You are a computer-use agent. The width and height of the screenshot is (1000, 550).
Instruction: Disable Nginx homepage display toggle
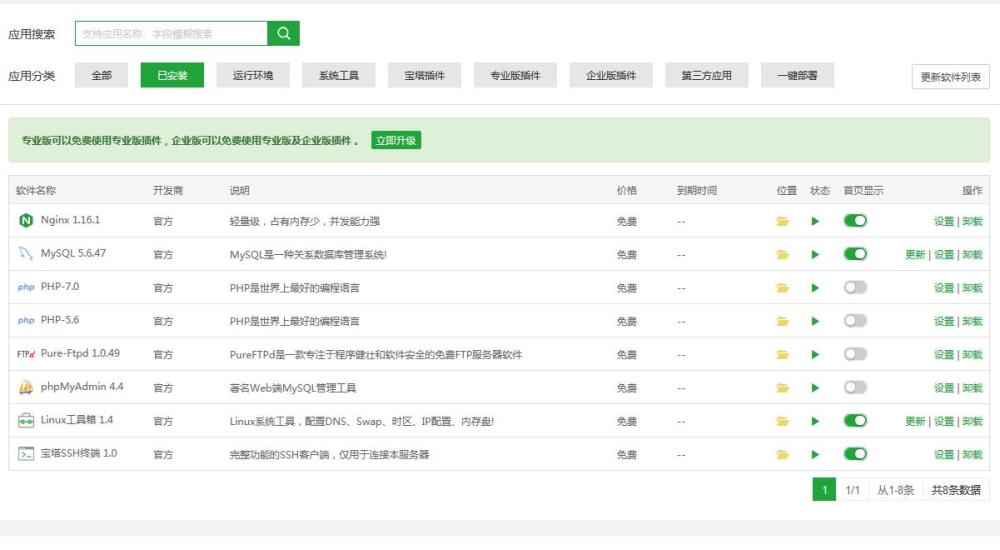855,221
